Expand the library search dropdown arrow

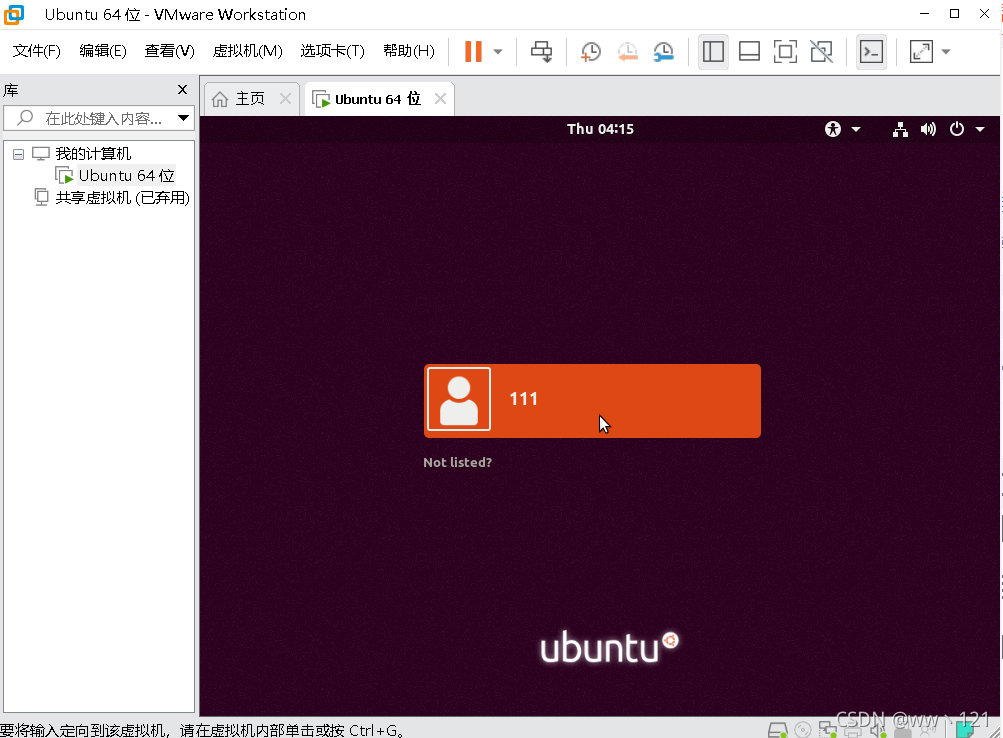pyautogui.click(x=184, y=118)
